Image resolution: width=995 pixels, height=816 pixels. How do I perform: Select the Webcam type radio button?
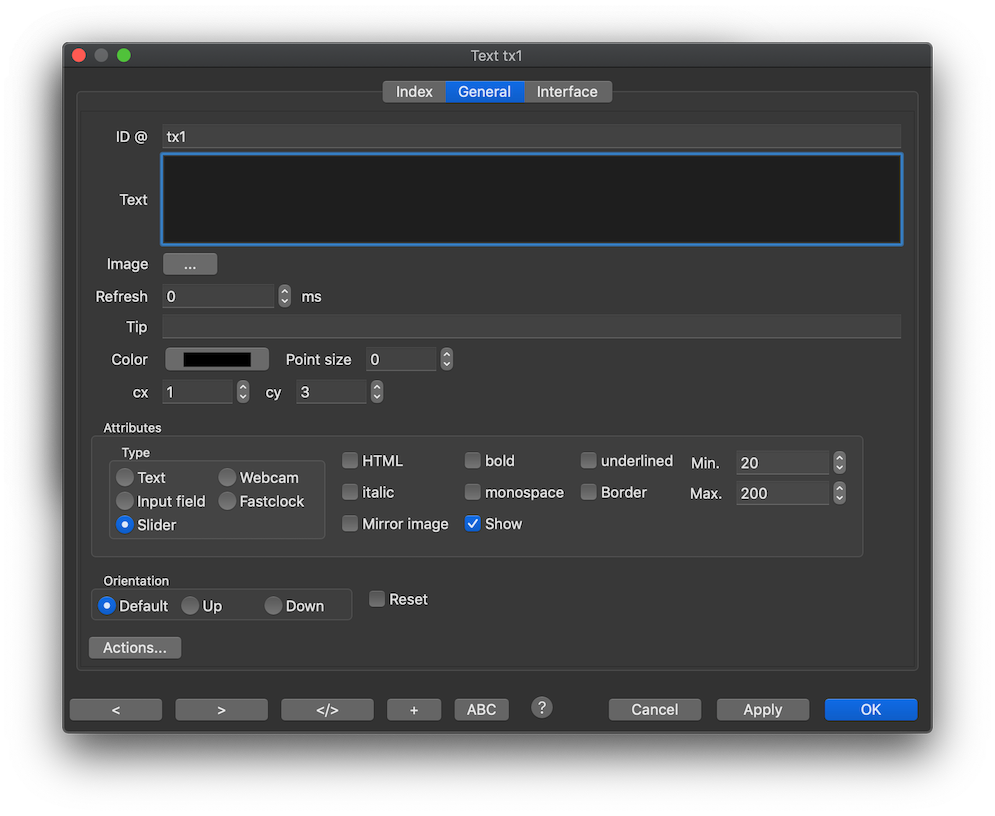click(228, 478)
